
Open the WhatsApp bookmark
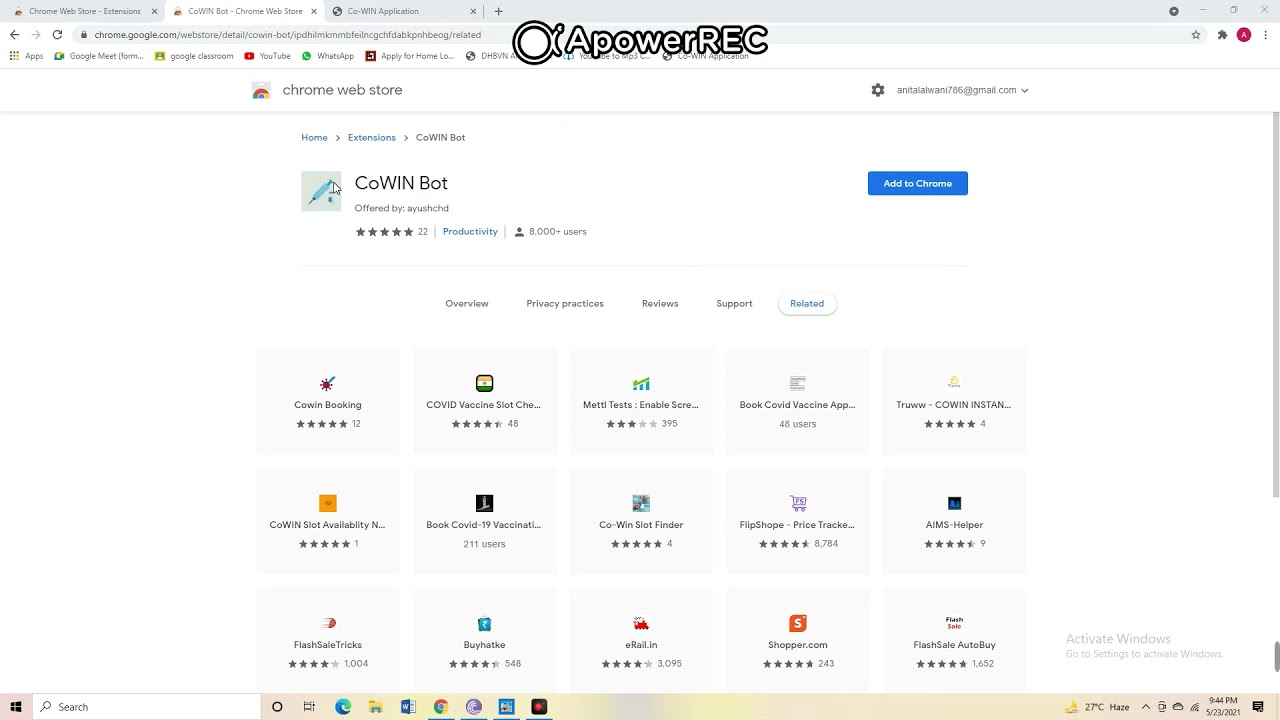(x=328, y=56)
